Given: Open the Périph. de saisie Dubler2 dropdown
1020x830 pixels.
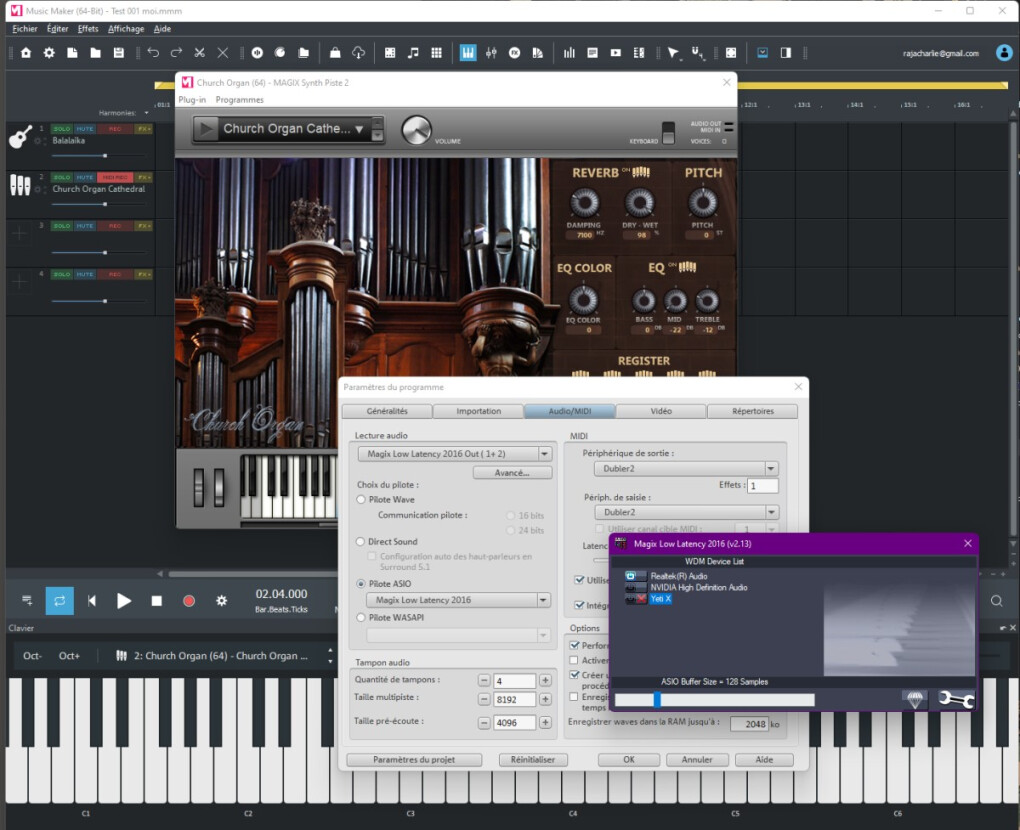Looking at the screenshot, I should tap(772, 512).
